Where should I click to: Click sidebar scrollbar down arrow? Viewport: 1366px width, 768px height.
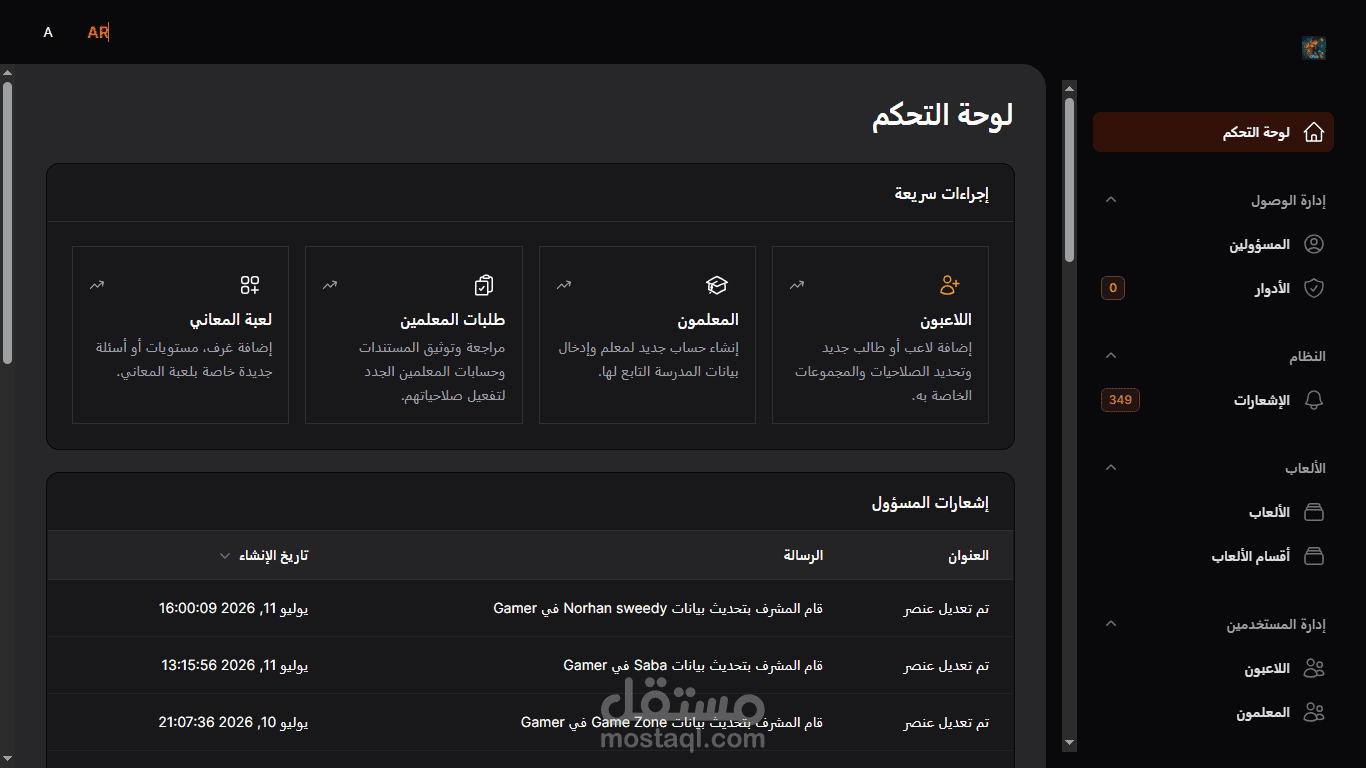[1069, 743]
